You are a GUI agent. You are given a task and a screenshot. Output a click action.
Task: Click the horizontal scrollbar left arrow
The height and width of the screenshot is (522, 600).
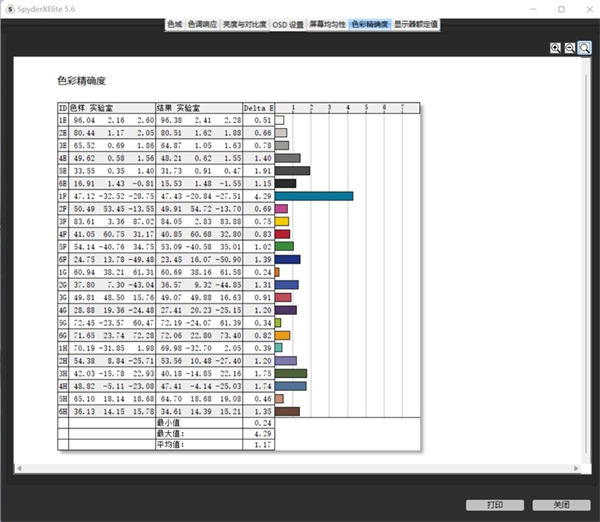pos(18,468)
